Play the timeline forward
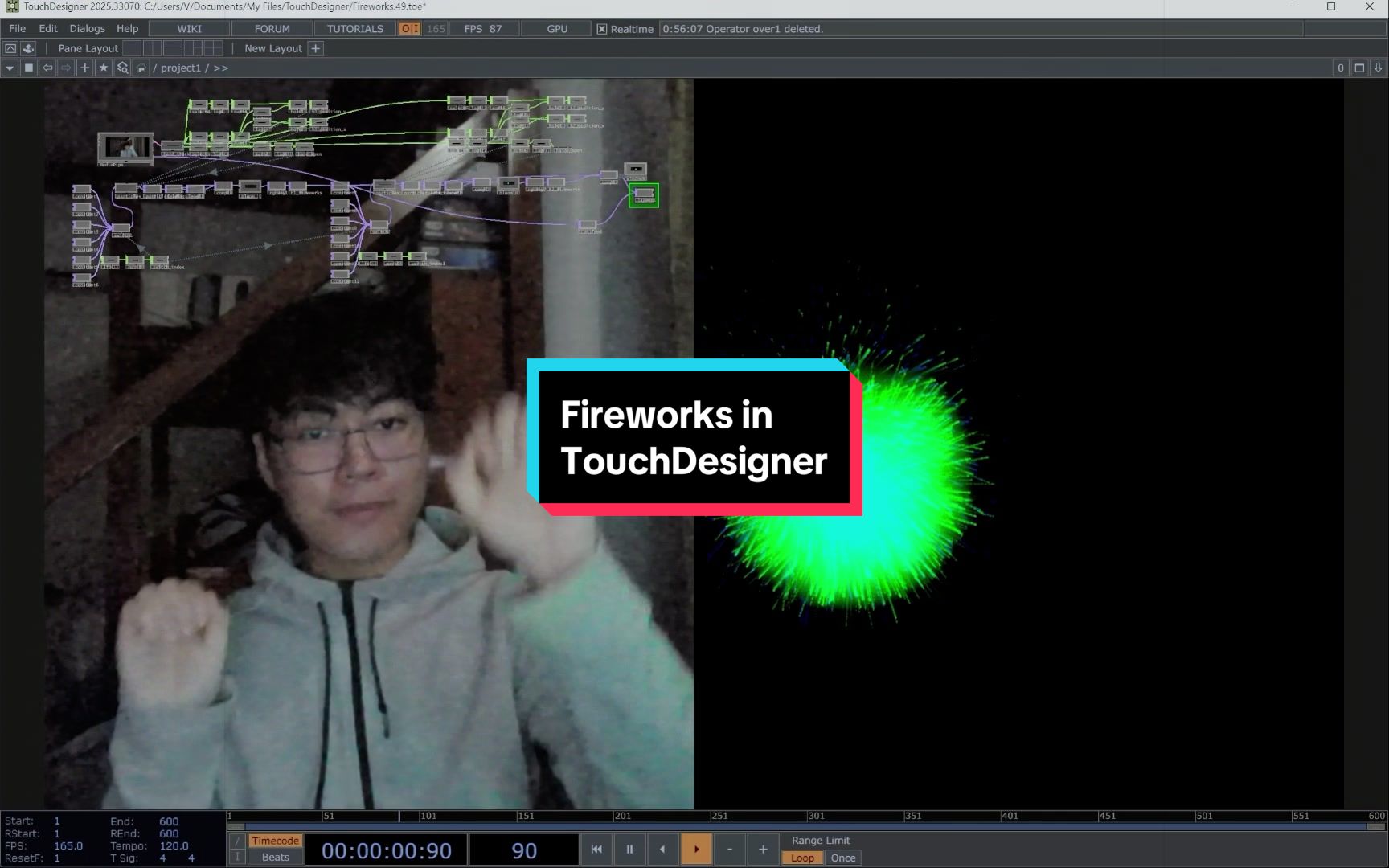The image size is (1389, 868). 696,850
